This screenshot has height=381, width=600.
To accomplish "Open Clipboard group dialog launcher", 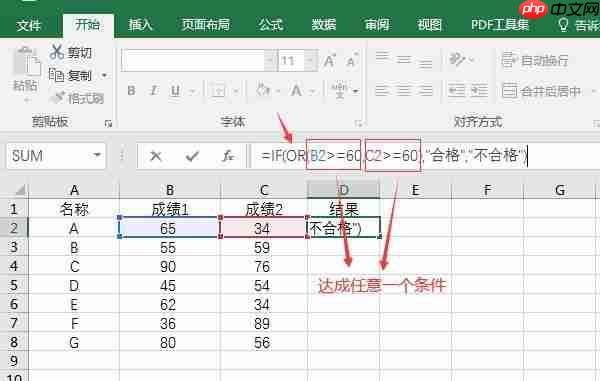I will click(108, 123).
